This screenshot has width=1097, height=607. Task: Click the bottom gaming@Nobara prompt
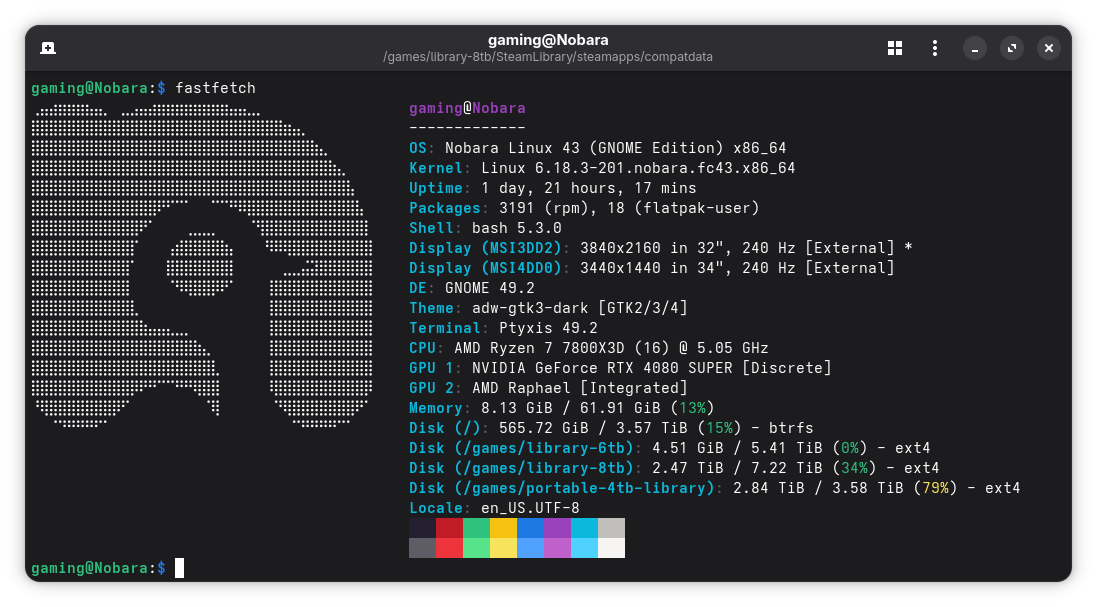[x=99, y=568]
